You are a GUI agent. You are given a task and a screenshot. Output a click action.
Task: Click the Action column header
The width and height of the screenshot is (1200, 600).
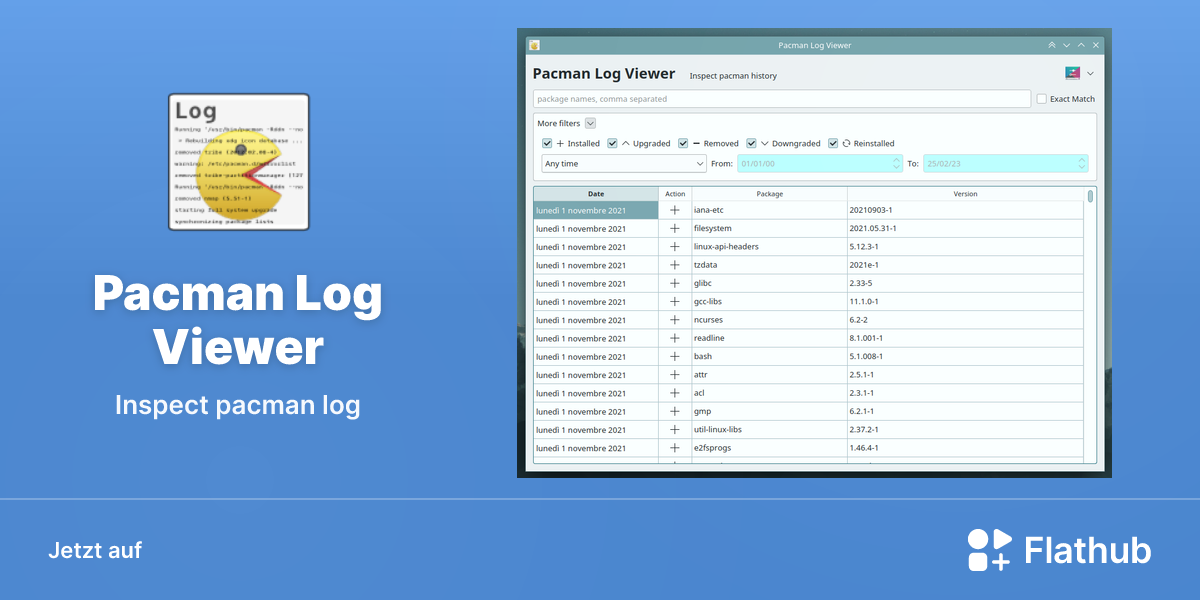(x=675, y=194)
